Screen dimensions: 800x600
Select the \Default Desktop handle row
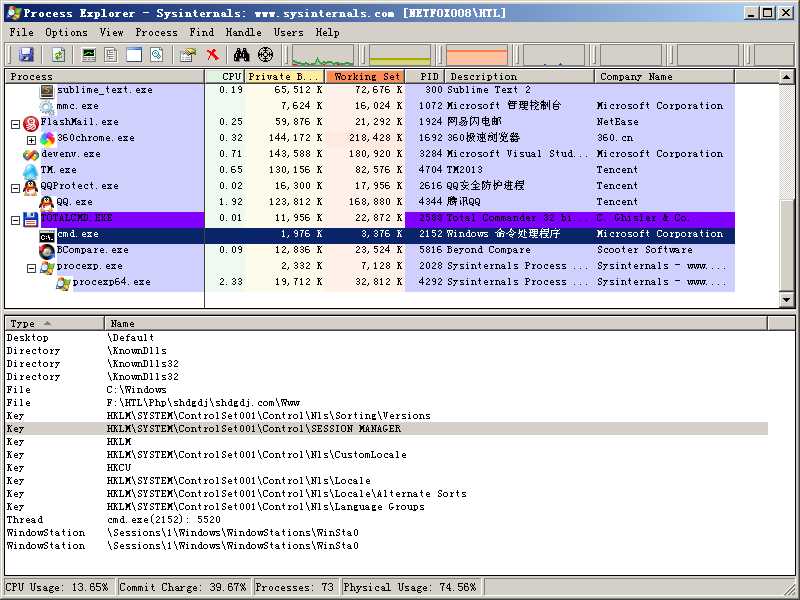click(386, 338)
